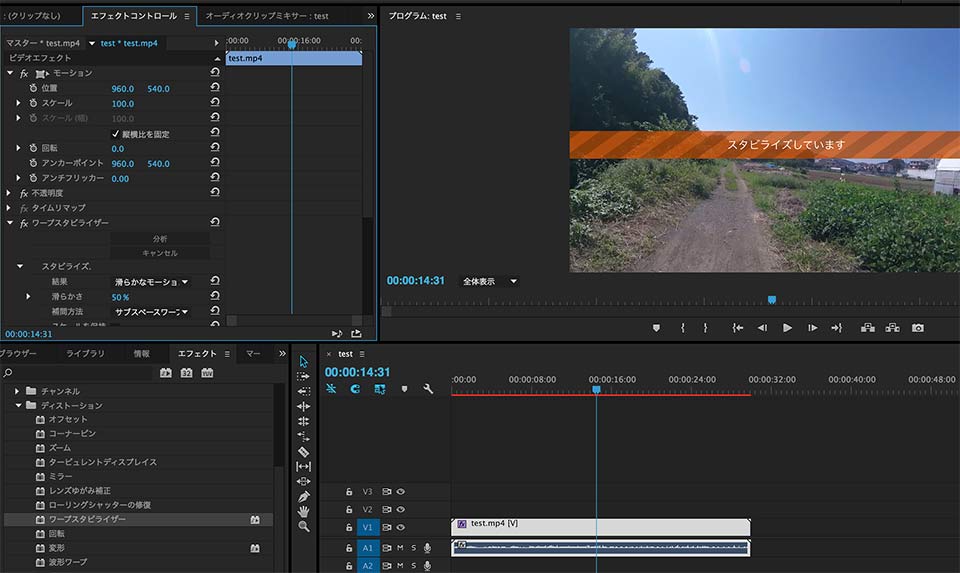Open the 情報 tab
Screen dimensions: 960x573
141,353
